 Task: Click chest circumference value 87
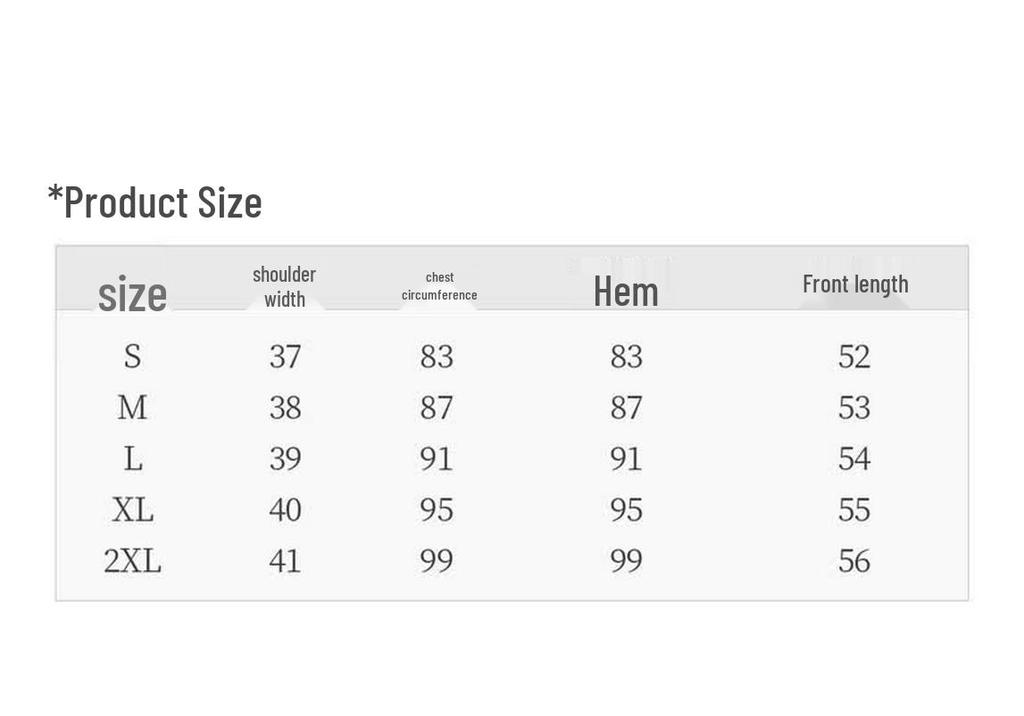pos(437,408)
